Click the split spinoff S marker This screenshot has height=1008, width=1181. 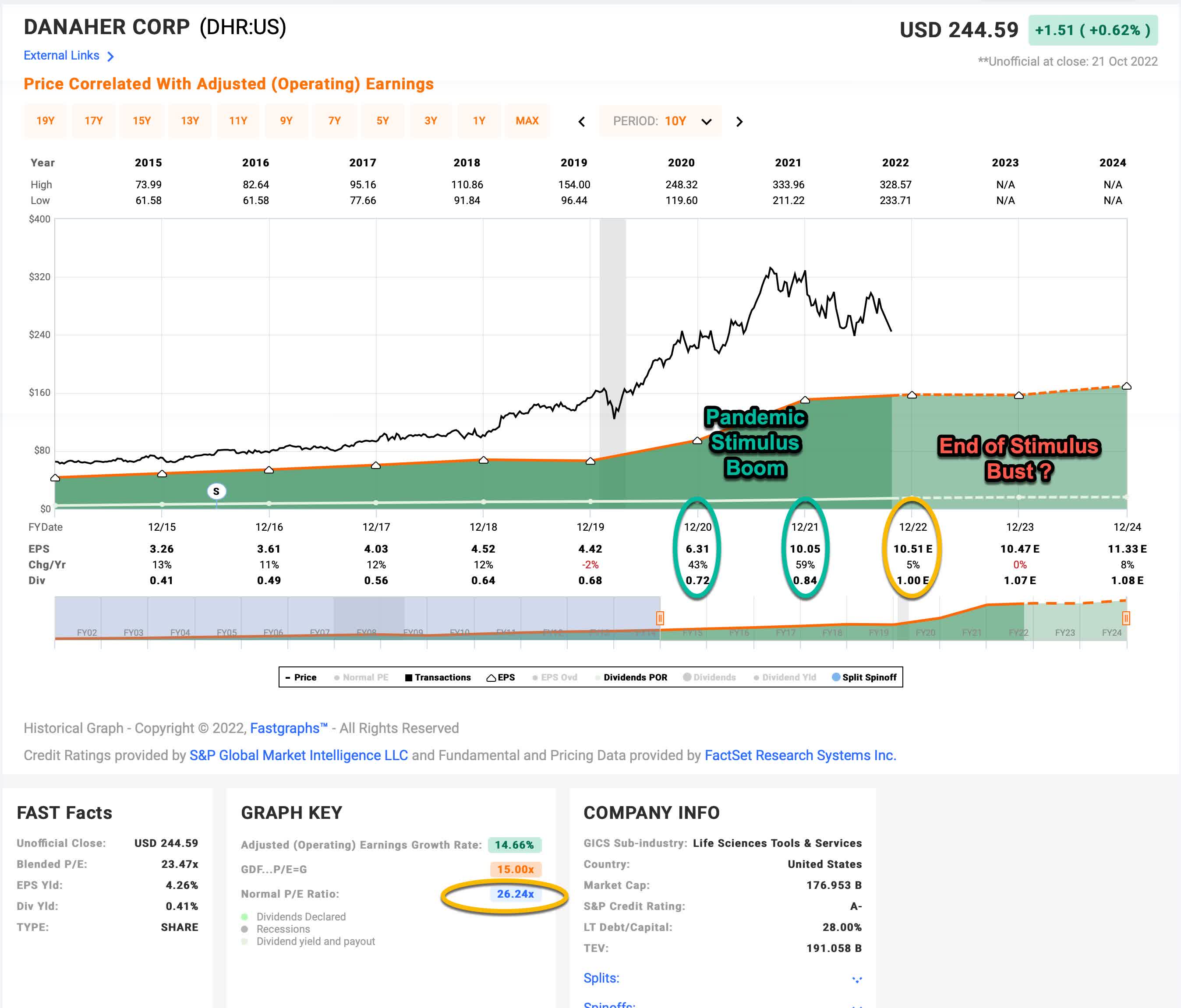(x=216, y=491)
